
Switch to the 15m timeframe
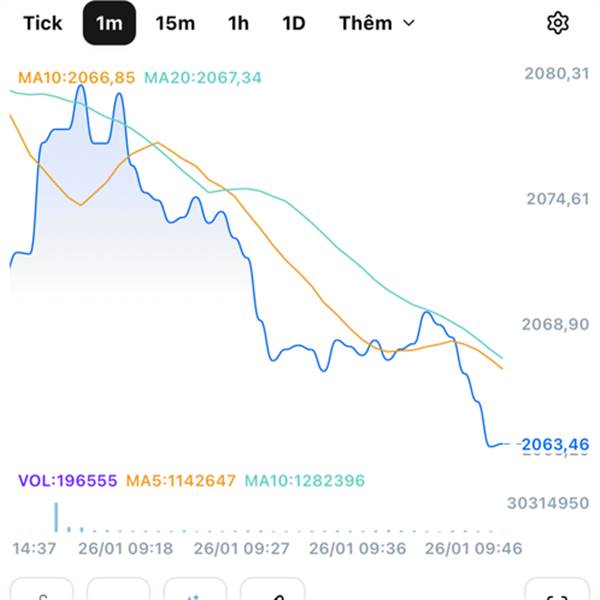[x=175, y=23]
